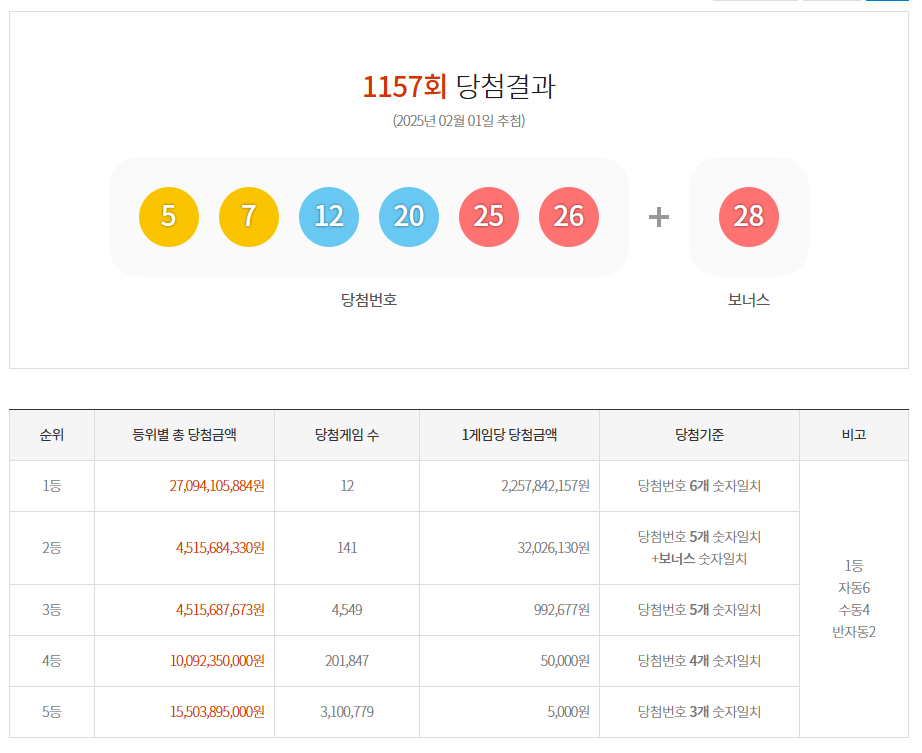The image size is (922, 753).
Task: Select the red ball numbered 25
Action: (488, 216)
